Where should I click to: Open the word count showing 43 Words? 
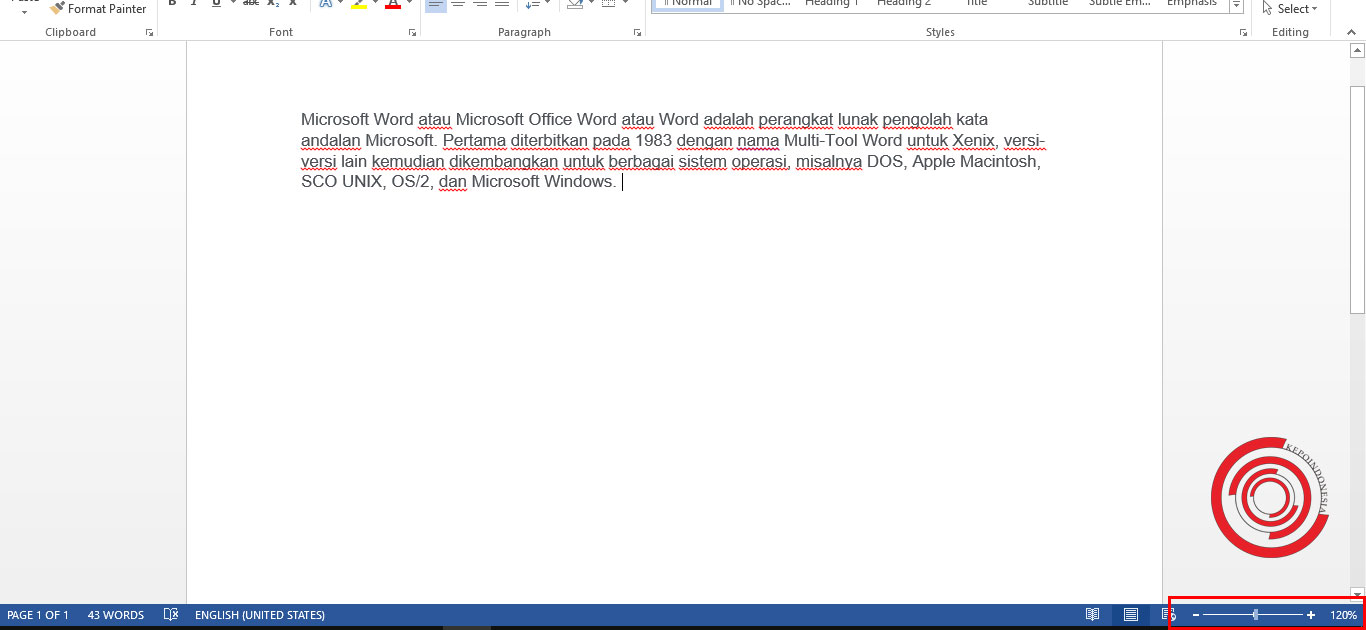[116, 615]
